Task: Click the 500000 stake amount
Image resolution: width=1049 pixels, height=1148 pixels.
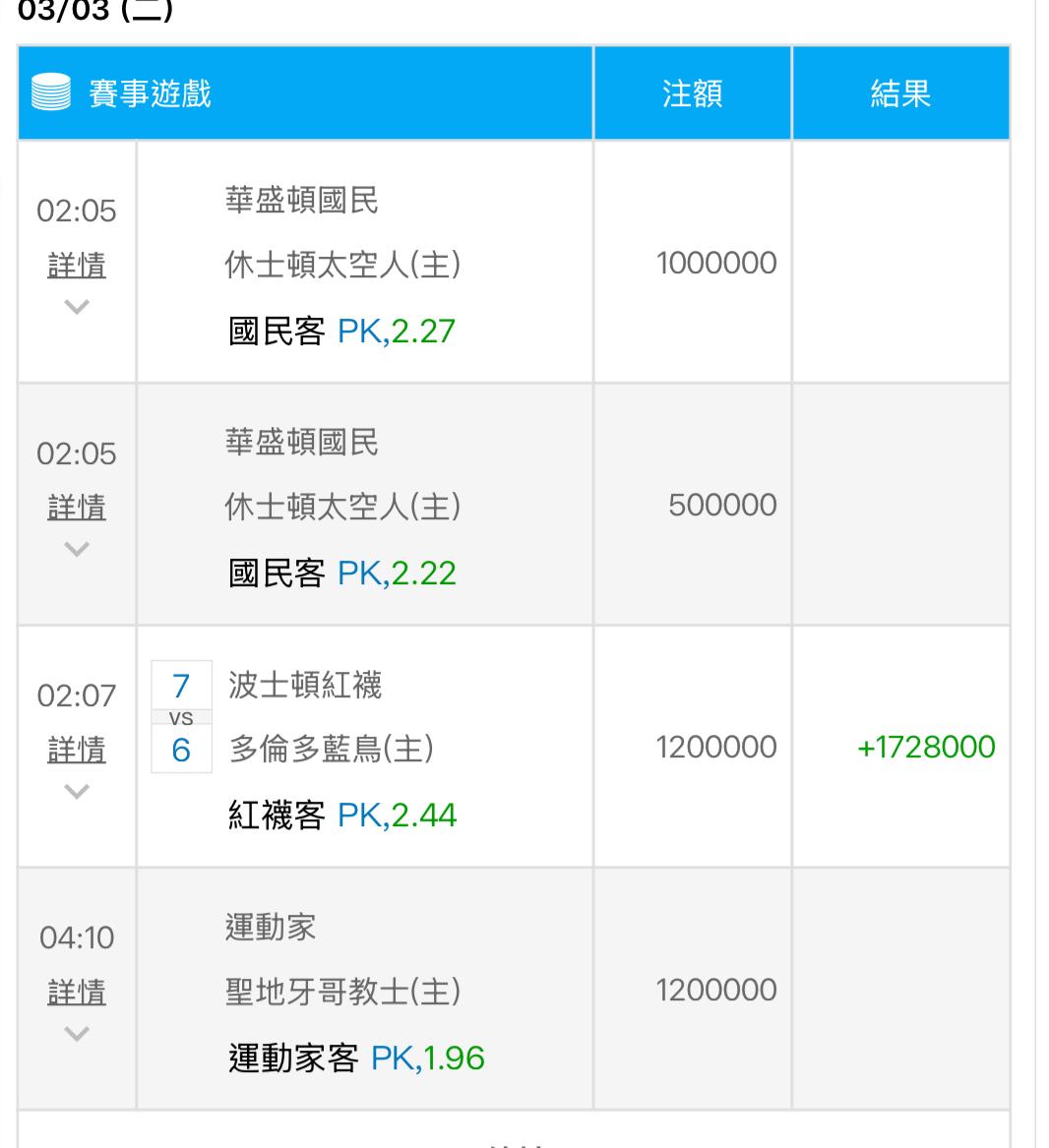Action: 722,506
